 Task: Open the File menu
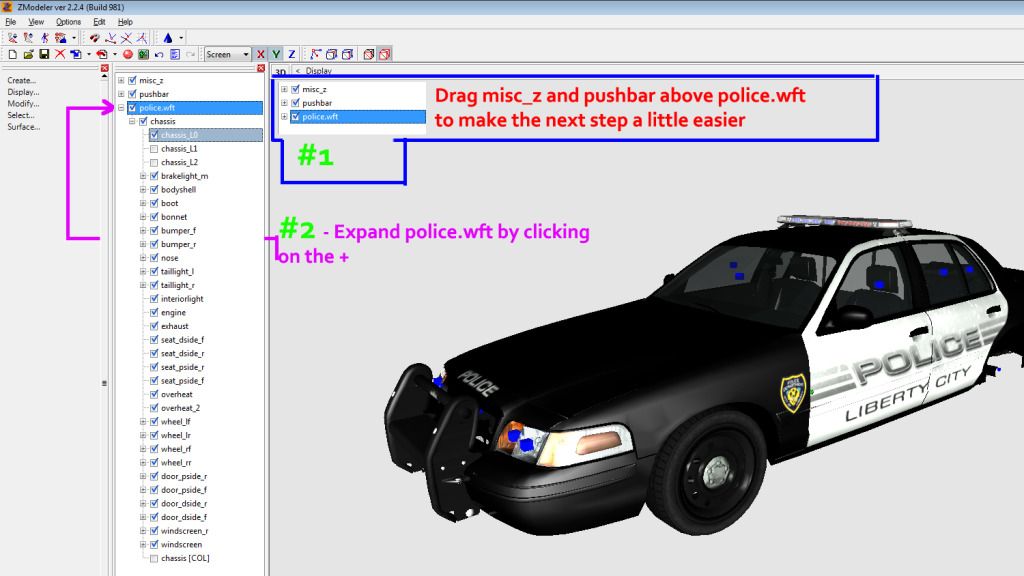point(10,22)
